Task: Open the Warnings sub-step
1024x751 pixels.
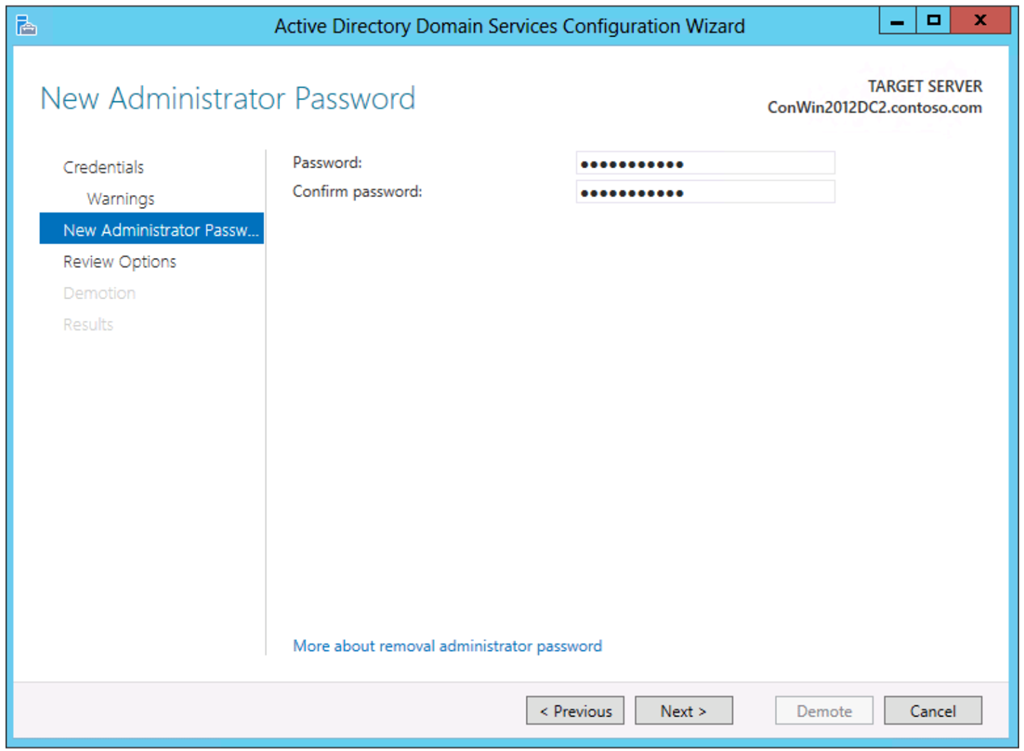Action: (120, 199)
